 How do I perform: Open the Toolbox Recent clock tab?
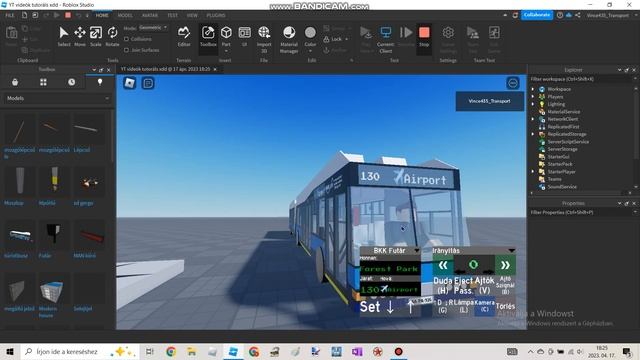71,82
